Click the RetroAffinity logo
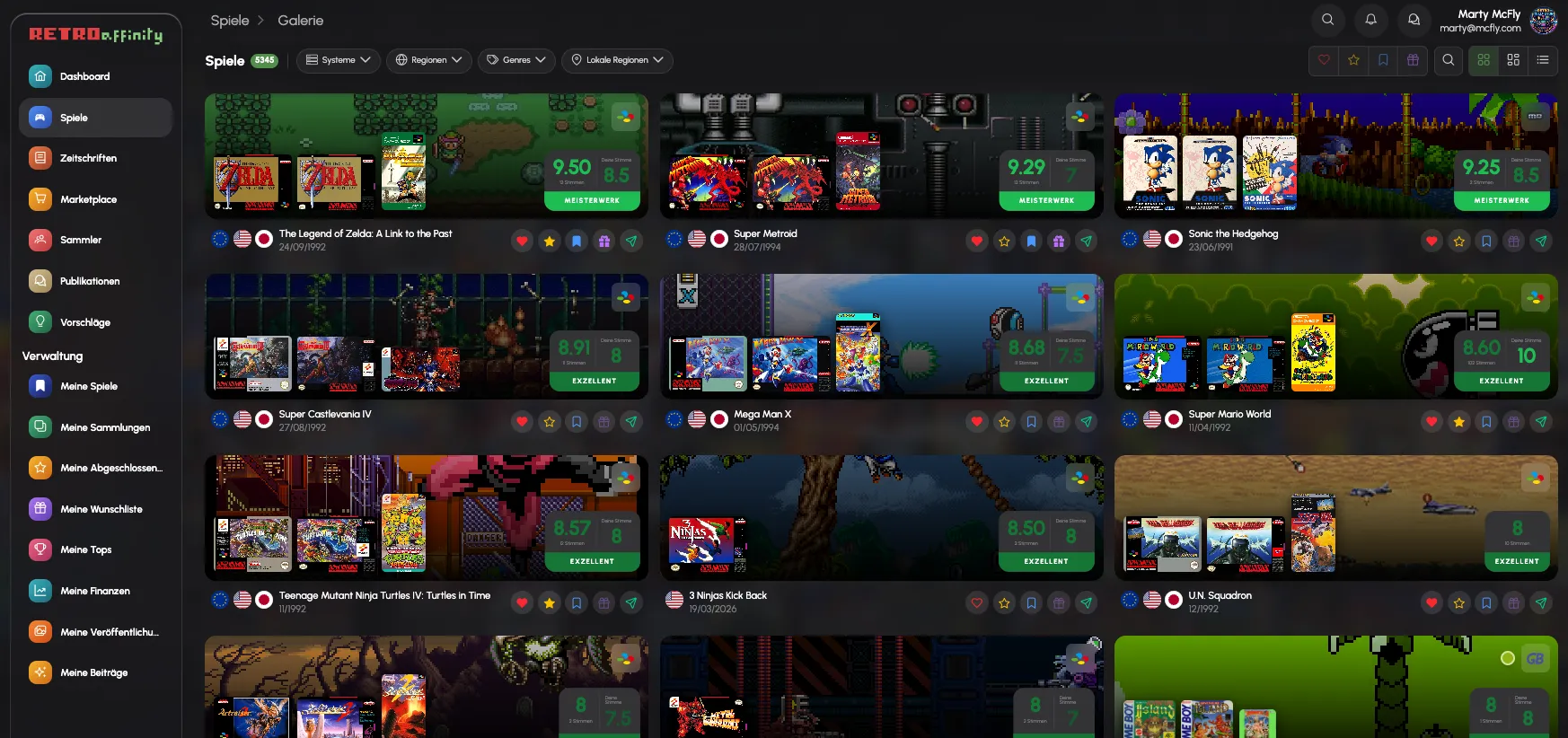The height and width of the screenshot is (738, 1568). tap(95, 35)
